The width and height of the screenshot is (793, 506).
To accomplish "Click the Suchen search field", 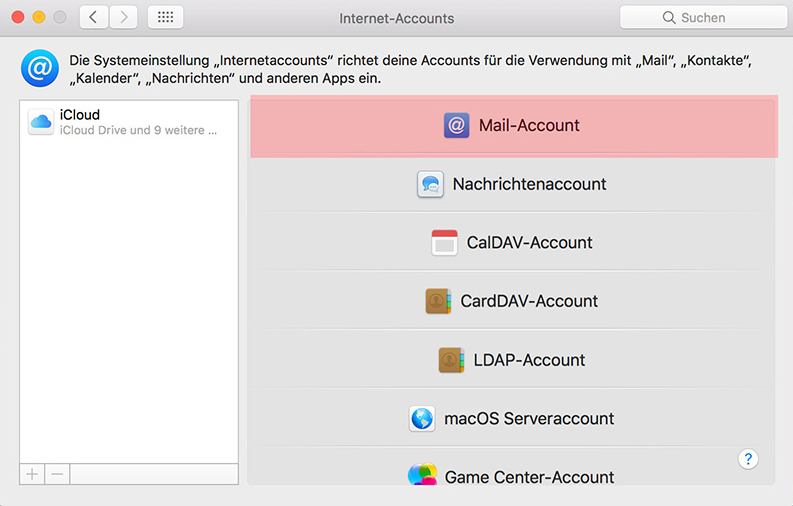I will click(703, 18).
